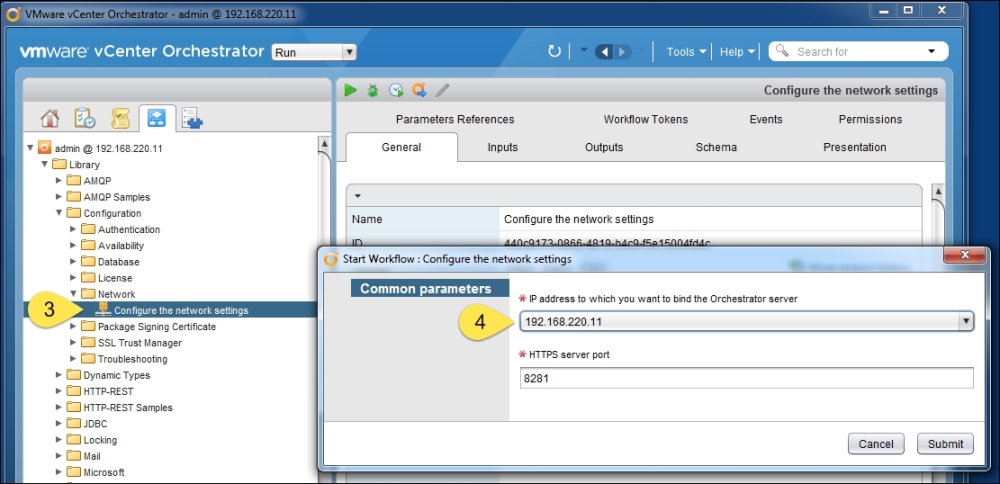
Task: Select the Dynamic Types folder
Action: (x=117, y=375)
